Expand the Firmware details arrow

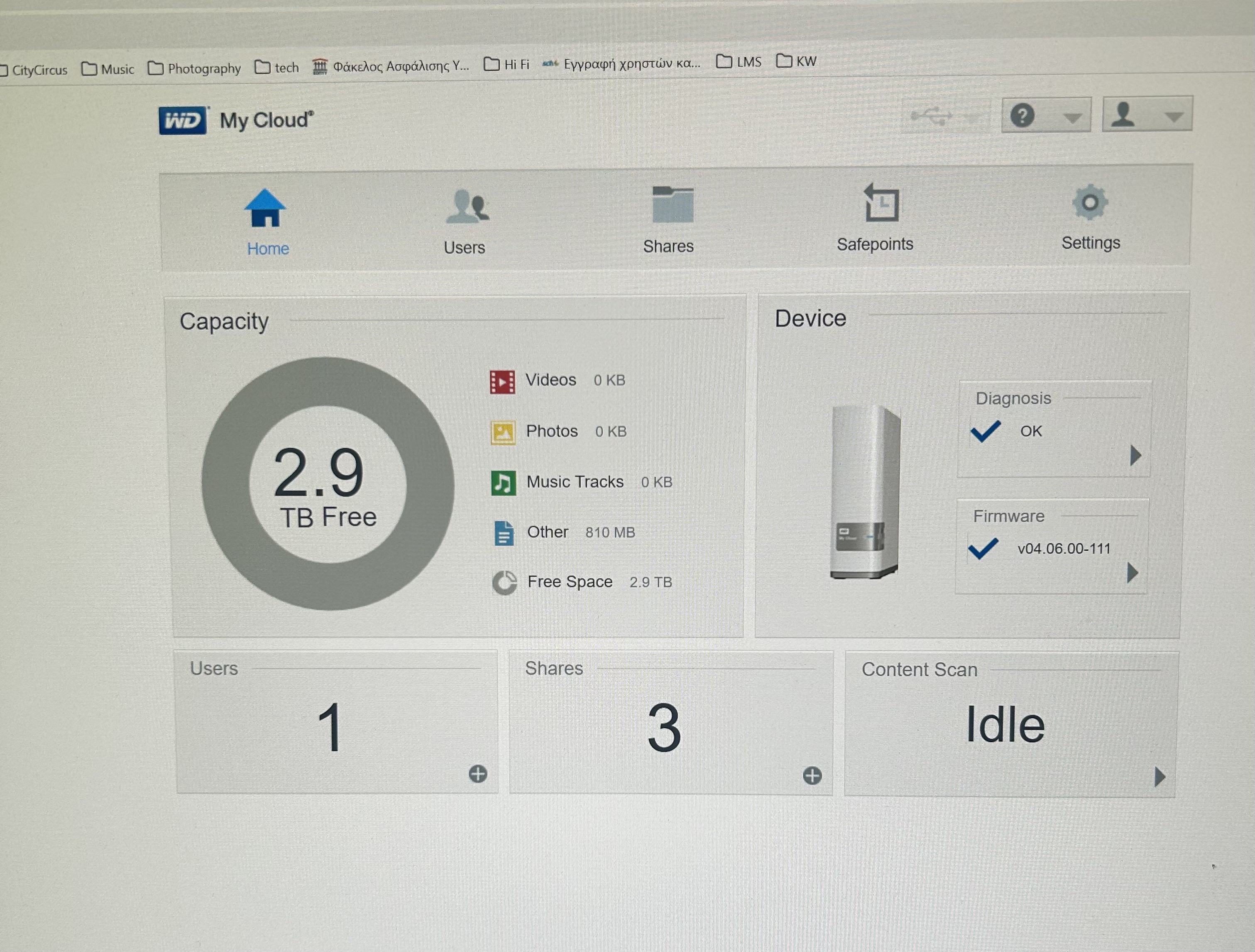pos(1132,573)
